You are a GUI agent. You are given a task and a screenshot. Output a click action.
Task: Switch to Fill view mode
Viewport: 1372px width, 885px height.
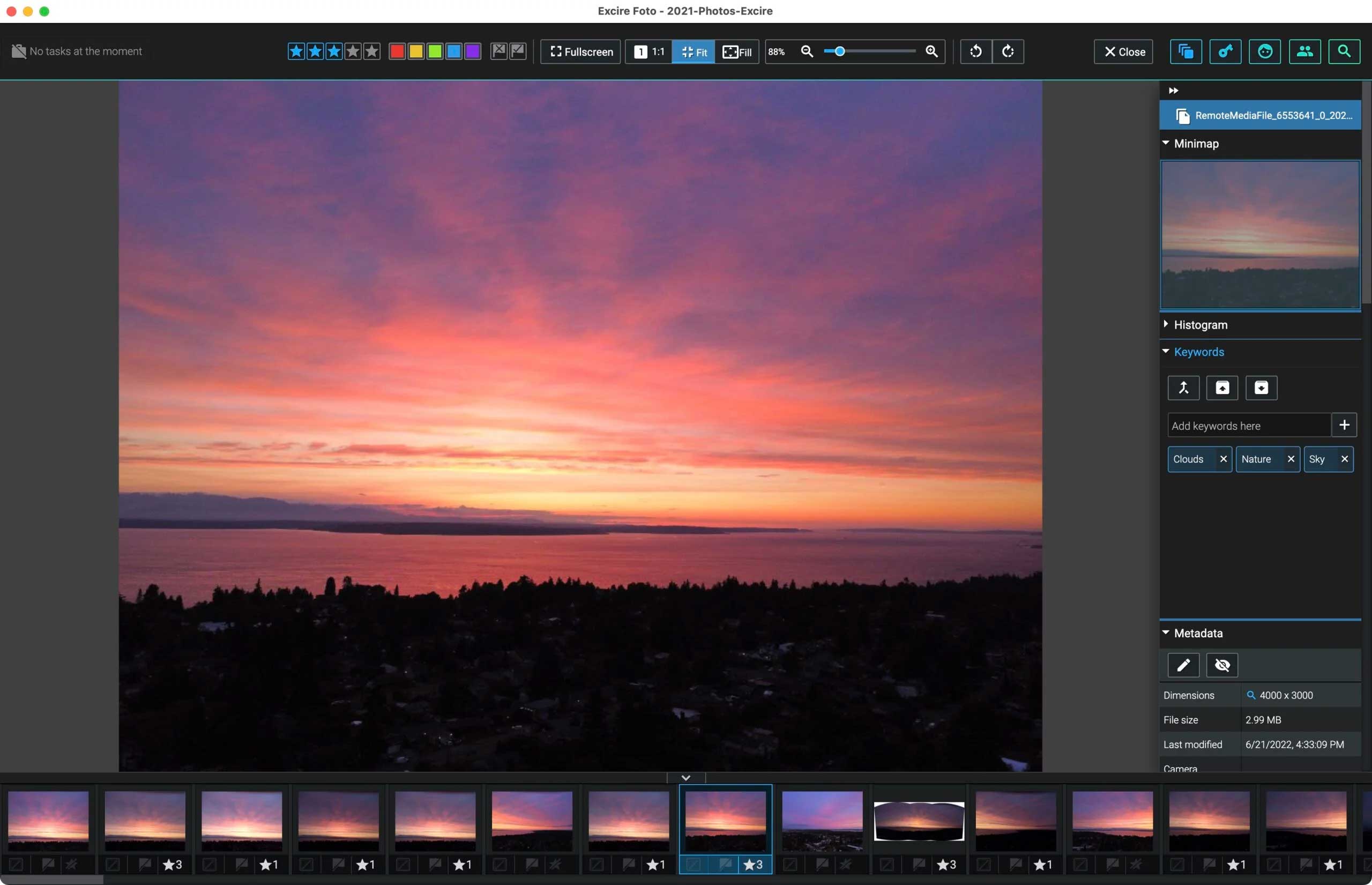(x=737, y=51)
